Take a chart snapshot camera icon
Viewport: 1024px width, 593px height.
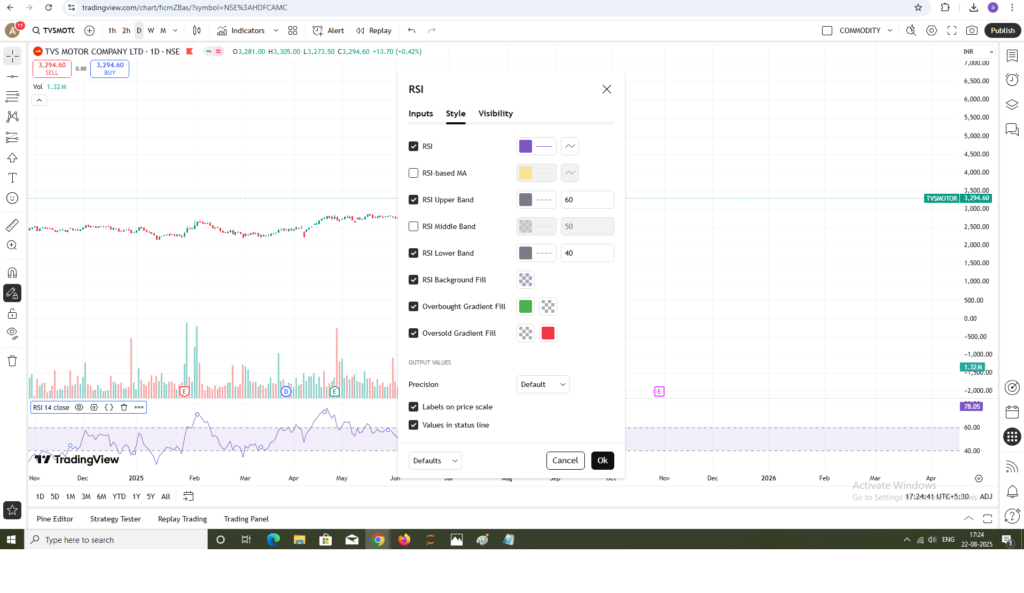click(x=972, y=31)
